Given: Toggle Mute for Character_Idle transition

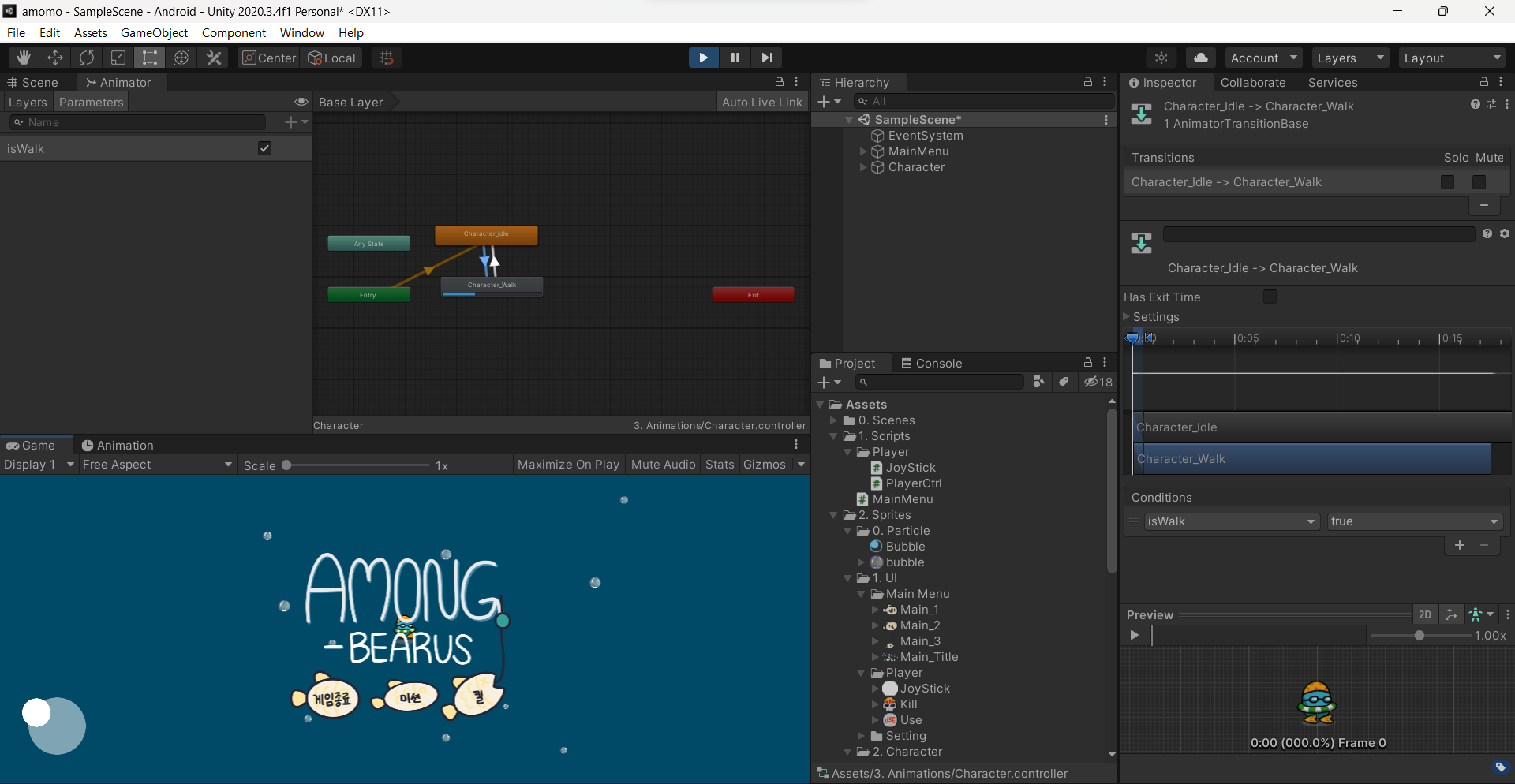Looking at the screenshot, I should [x=1479, y=182].
